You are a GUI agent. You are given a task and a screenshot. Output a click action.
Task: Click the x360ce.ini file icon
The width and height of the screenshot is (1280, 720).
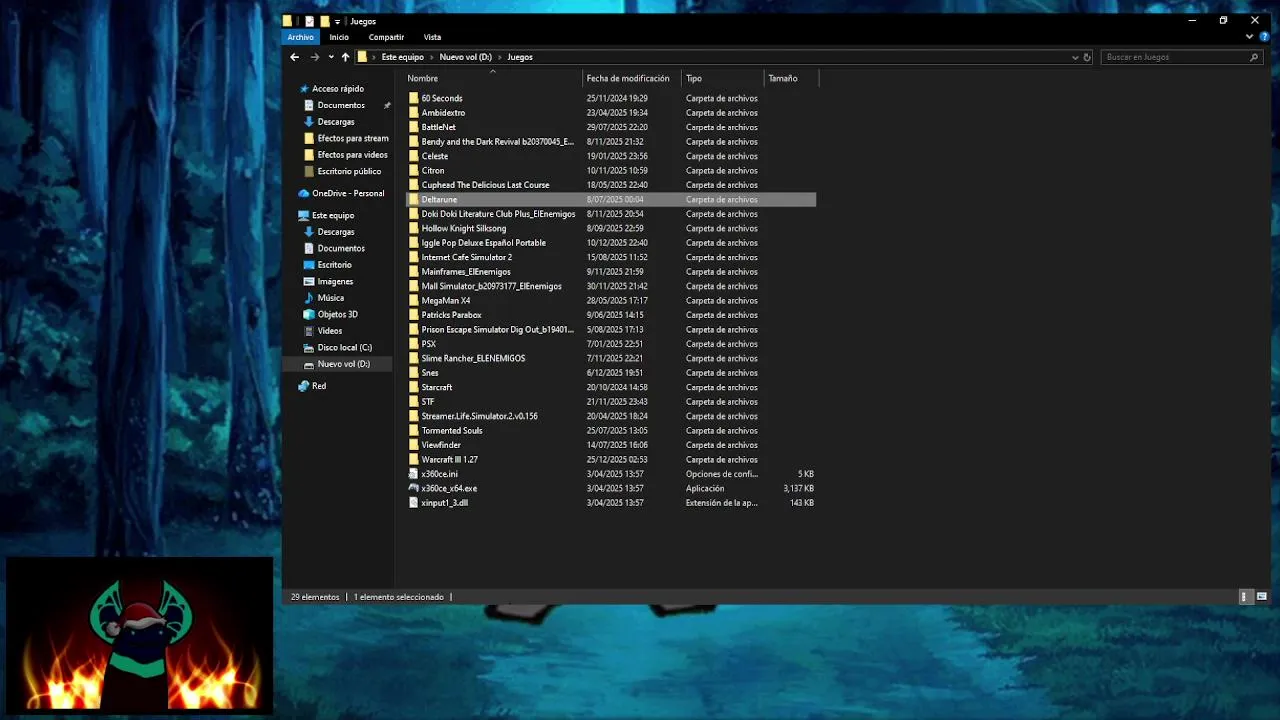tap(414, 474)
